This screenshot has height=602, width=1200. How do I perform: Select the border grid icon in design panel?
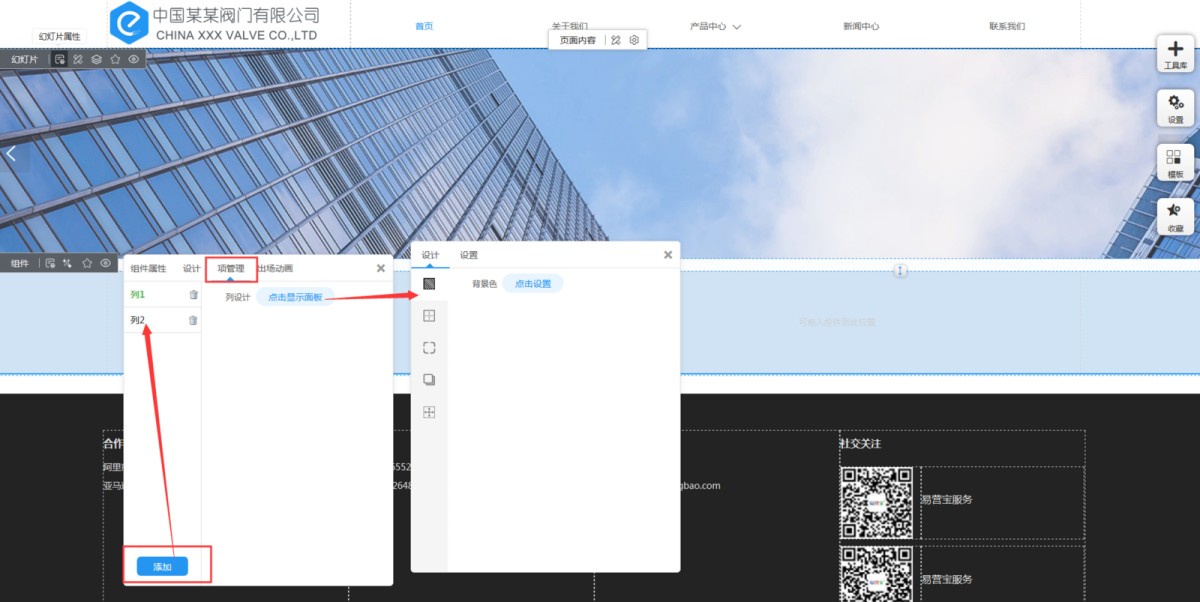click(429, 316)
